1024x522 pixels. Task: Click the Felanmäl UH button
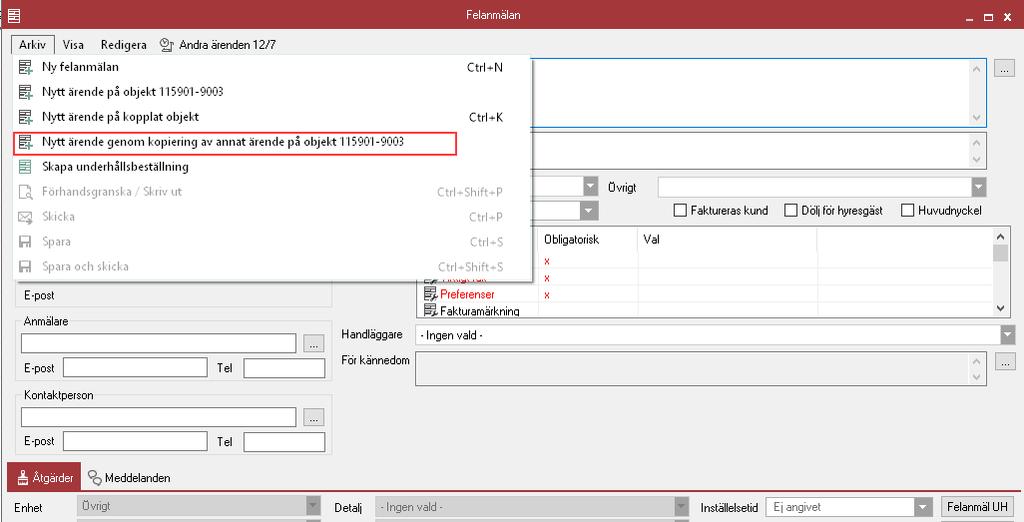978,506
